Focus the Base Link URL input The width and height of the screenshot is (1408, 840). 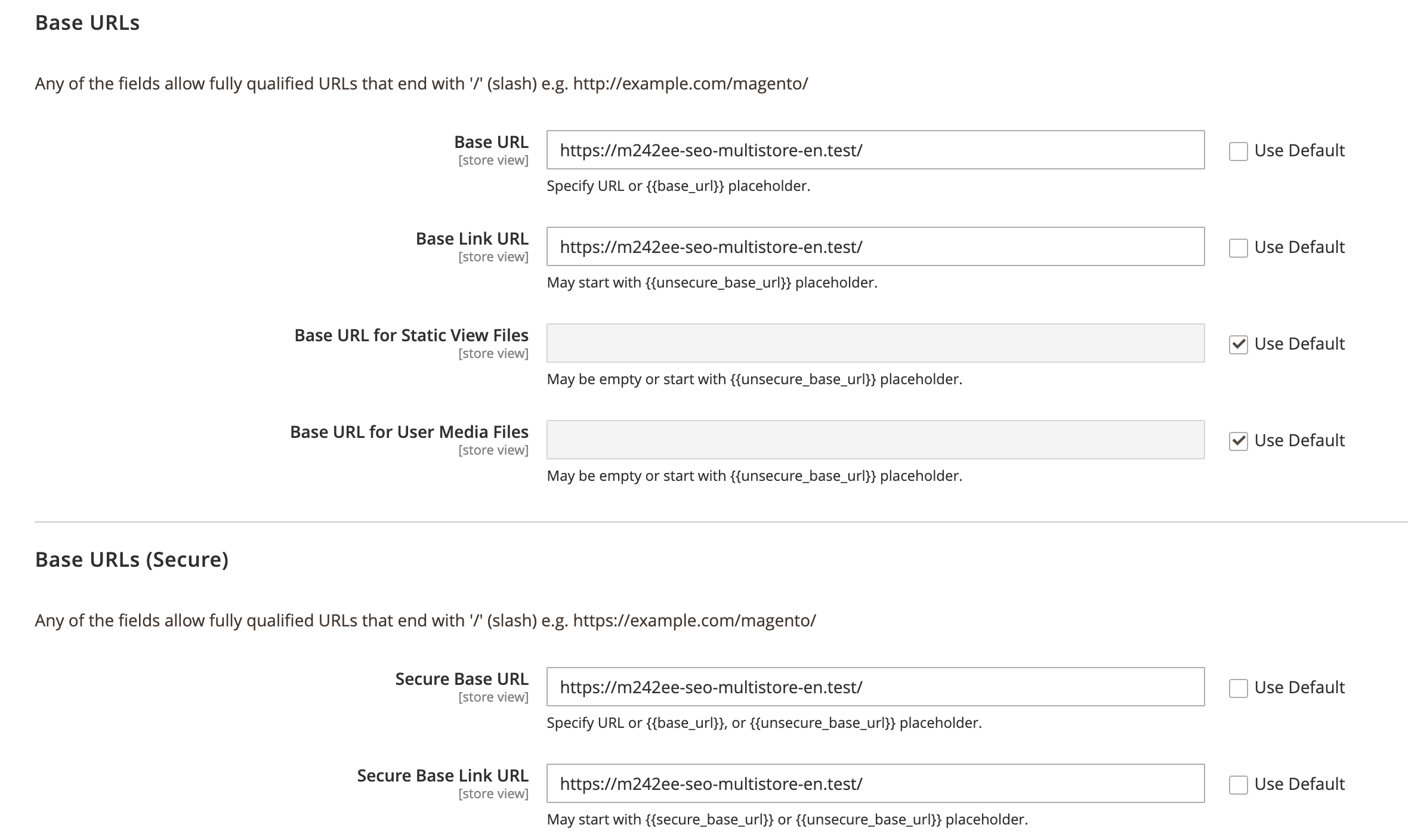click(x=875, y=247)
